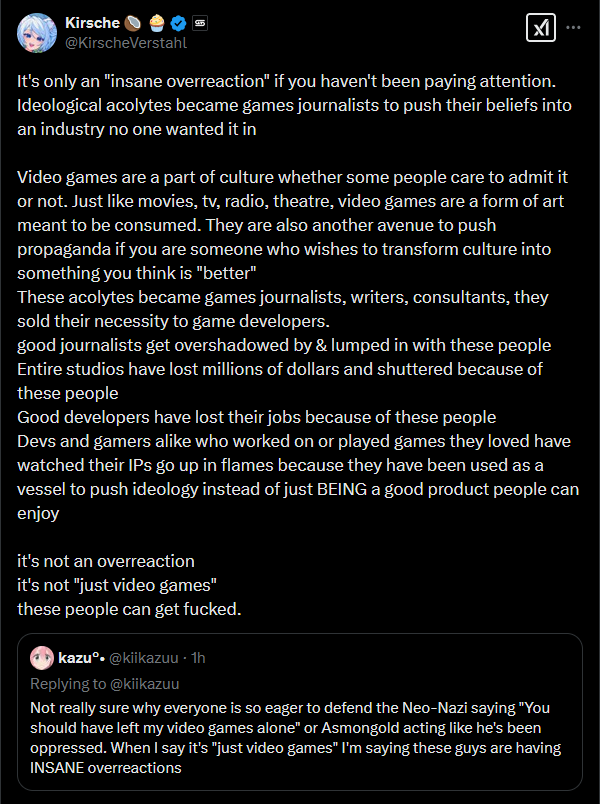Click the square affiliate badge beside verified

199,23
